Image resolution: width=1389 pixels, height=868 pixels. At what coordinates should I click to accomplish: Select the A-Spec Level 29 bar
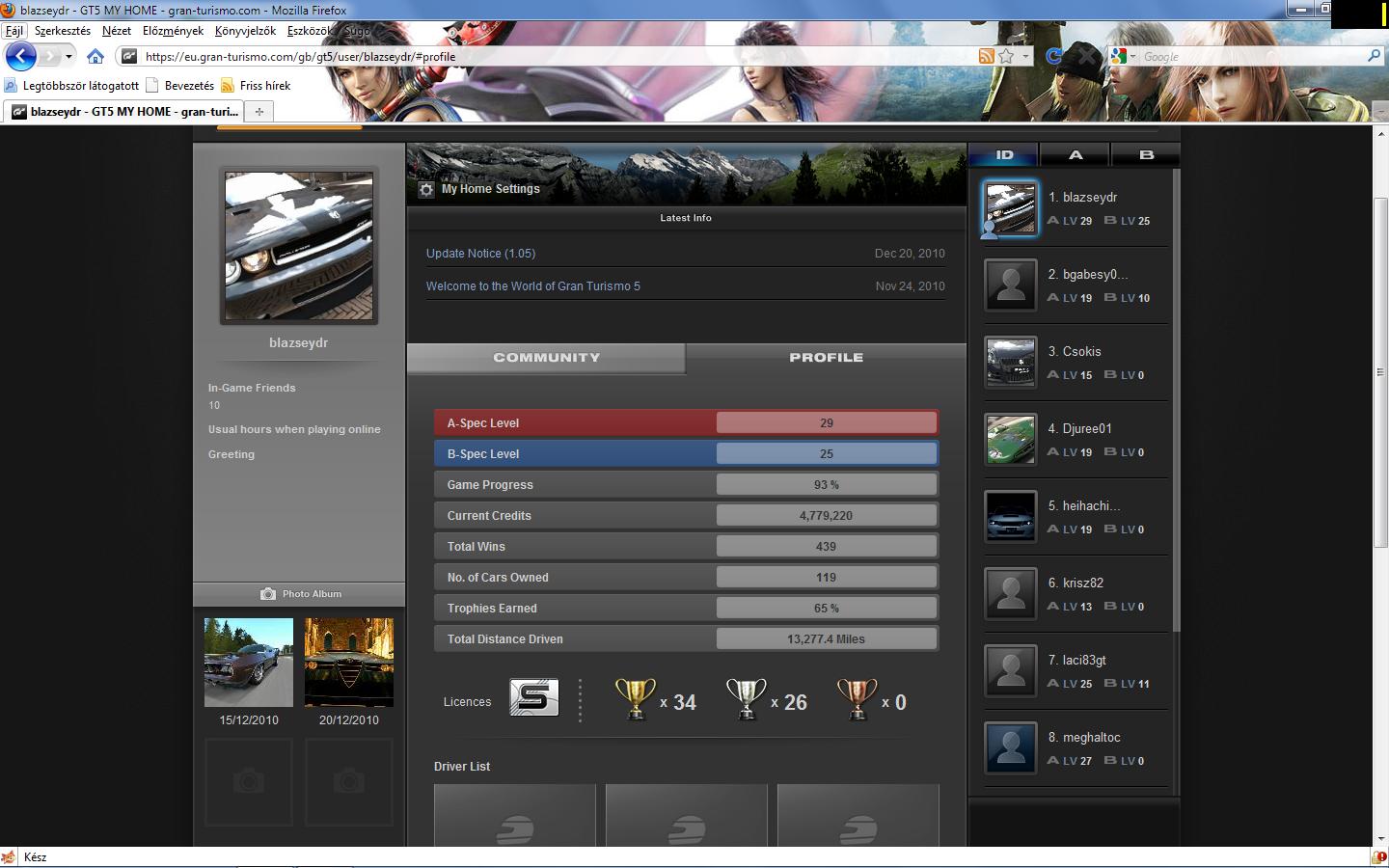click(x=686, y=422)
